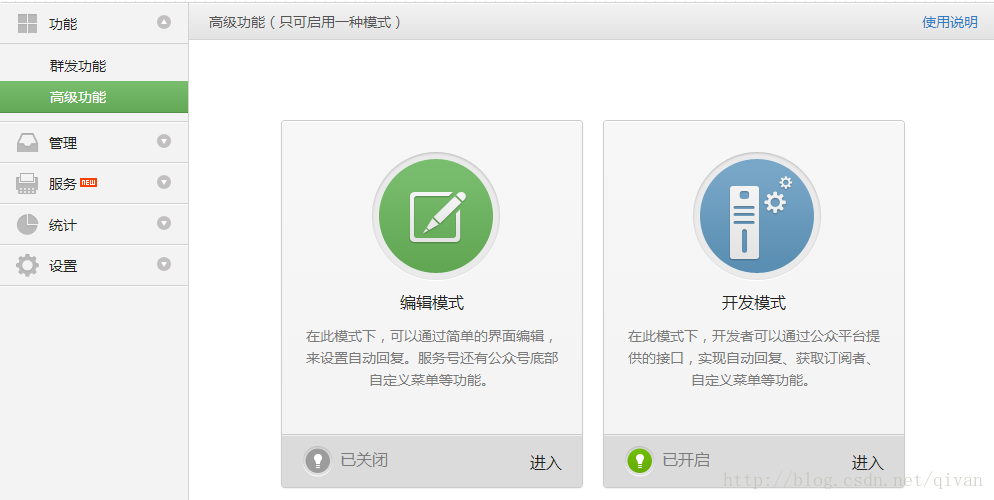The height and width of the screenshot is (500, 994).
Task: Click 进入 on the 编辑模式 card
Action: tap(546, 463)
